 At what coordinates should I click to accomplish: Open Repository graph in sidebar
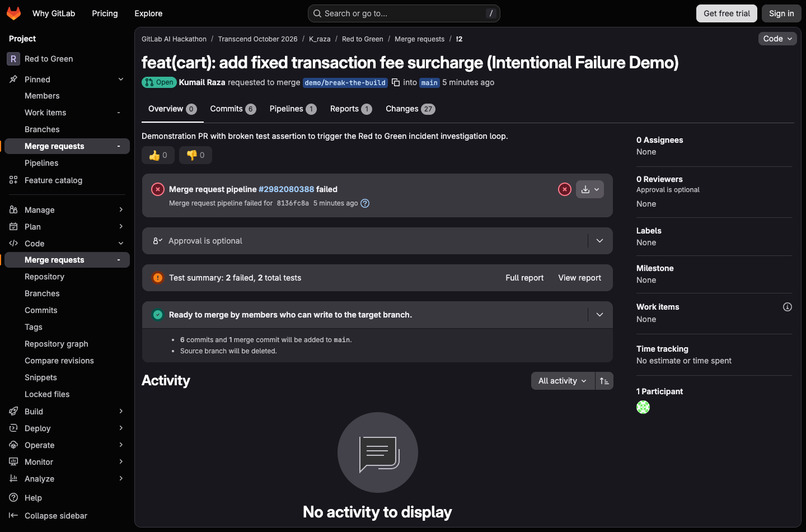(x=56, y=344)
